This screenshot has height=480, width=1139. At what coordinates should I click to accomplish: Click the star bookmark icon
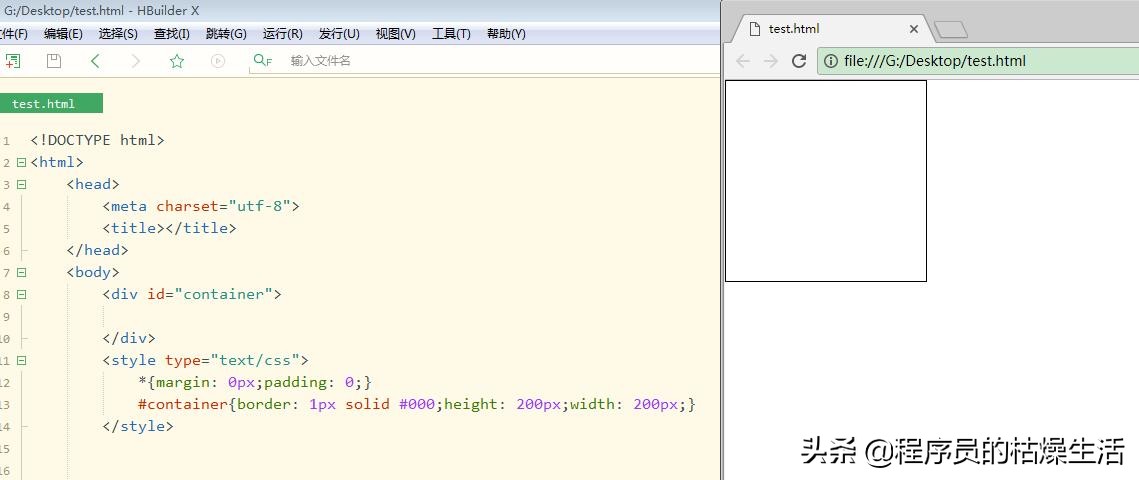177,61
